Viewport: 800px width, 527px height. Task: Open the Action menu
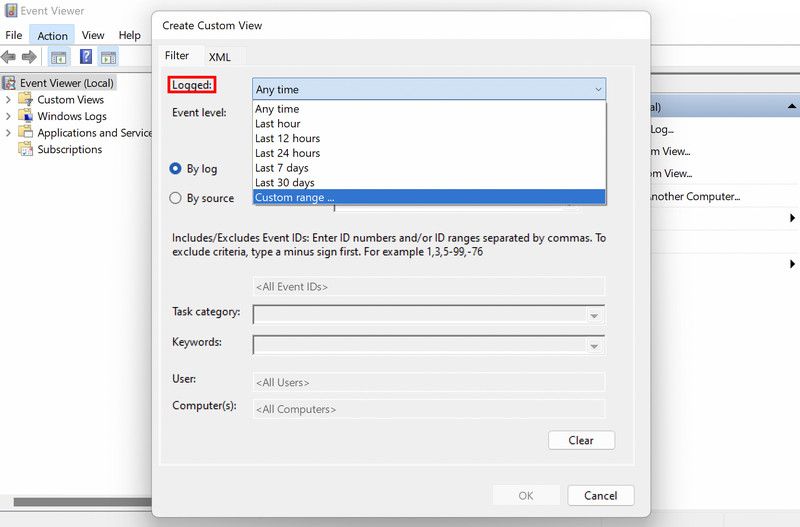(52, 35)
